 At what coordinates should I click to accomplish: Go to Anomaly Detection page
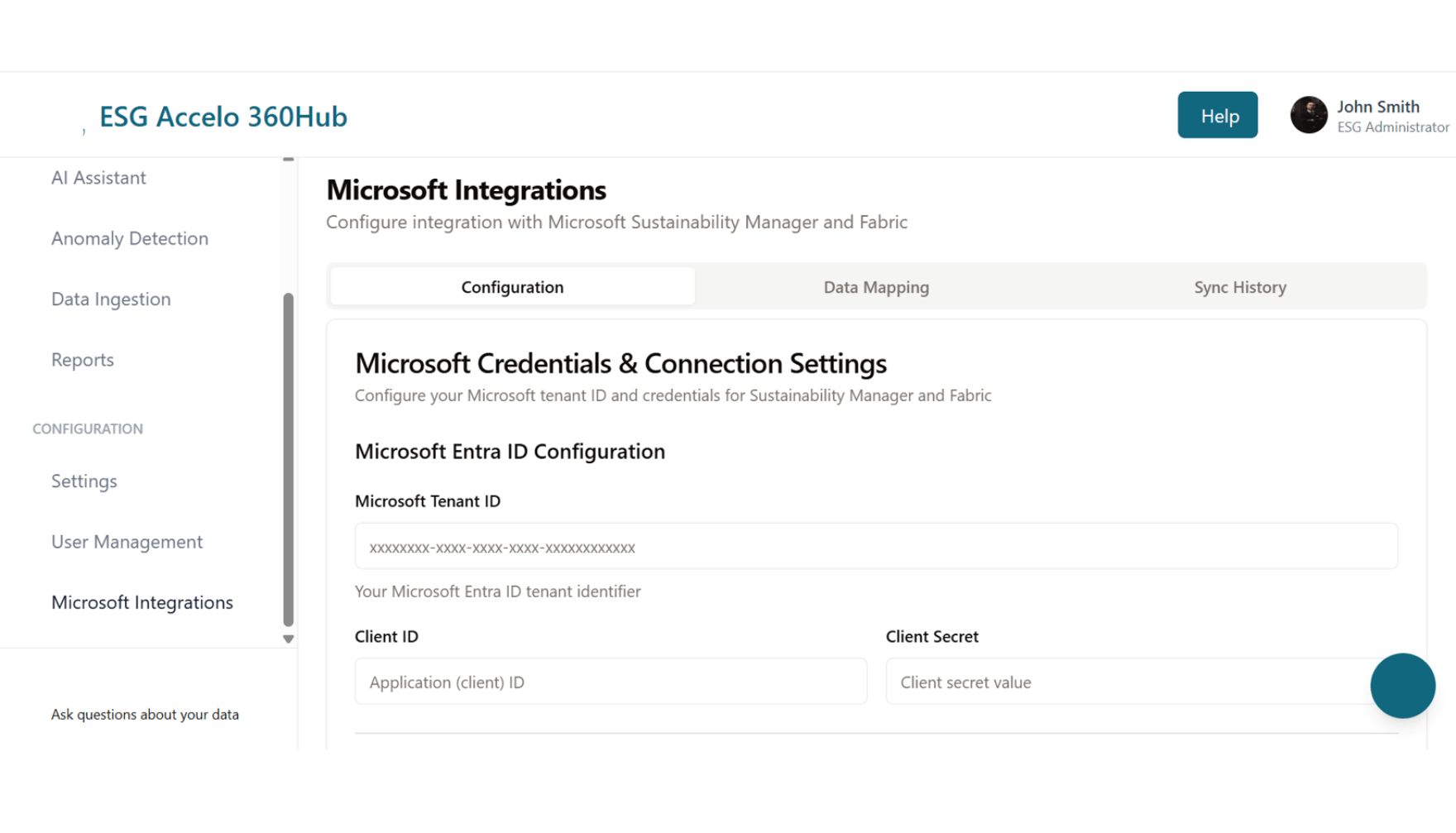pyautogui.click(x=130, y=238)
